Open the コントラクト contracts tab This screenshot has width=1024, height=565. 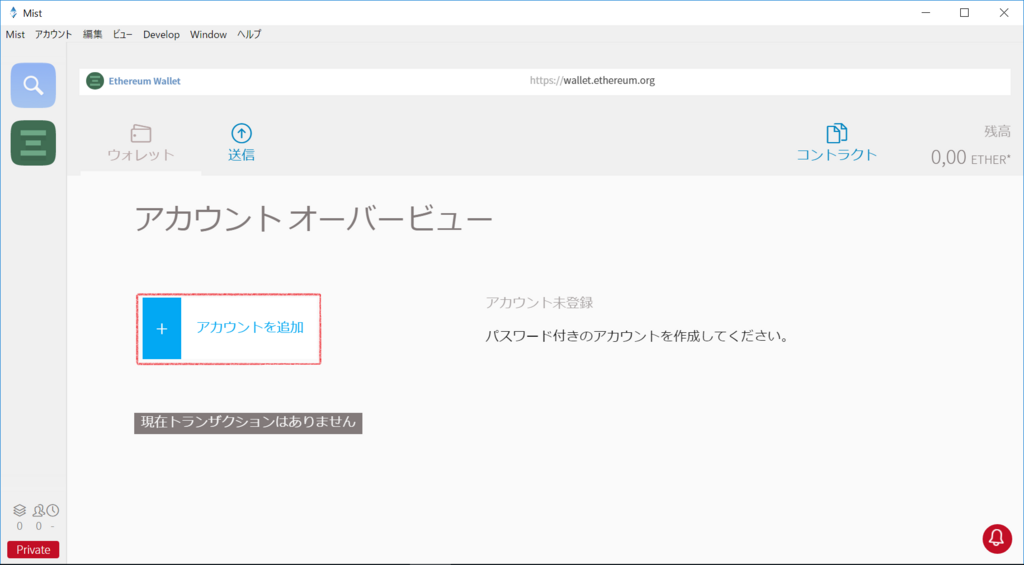coord(837,143)
